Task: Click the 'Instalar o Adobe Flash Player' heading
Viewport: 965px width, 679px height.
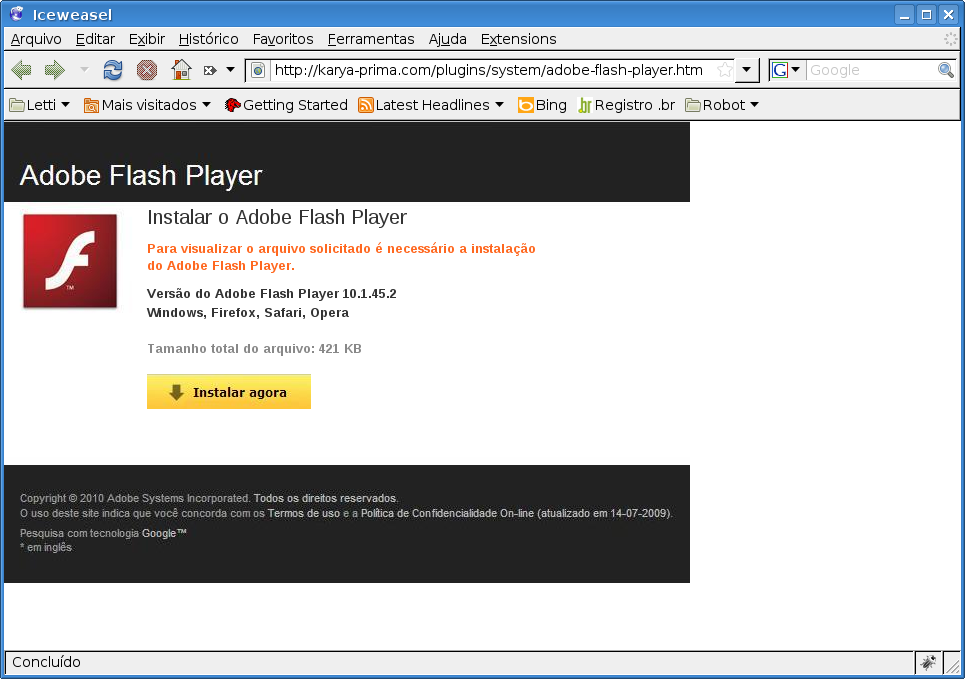Action: [277, 217]
